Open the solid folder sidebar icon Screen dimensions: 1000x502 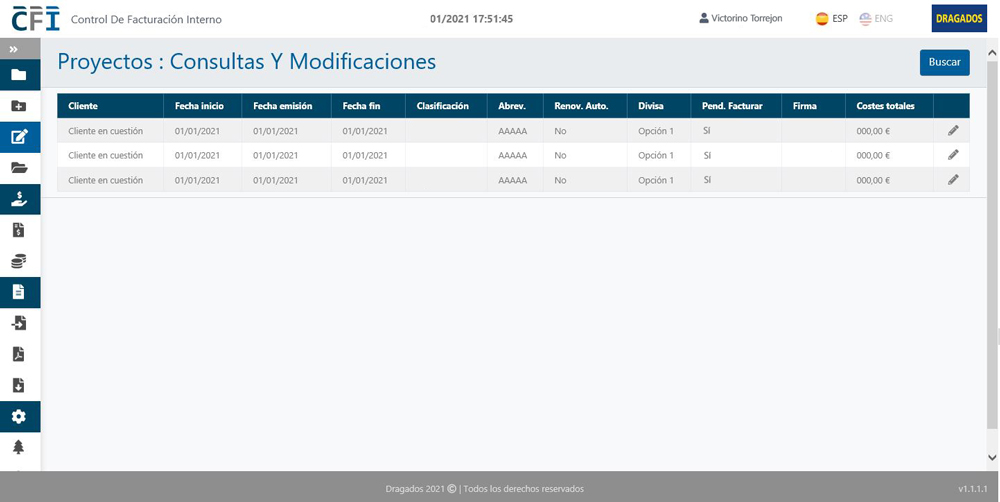coord(18,75)
